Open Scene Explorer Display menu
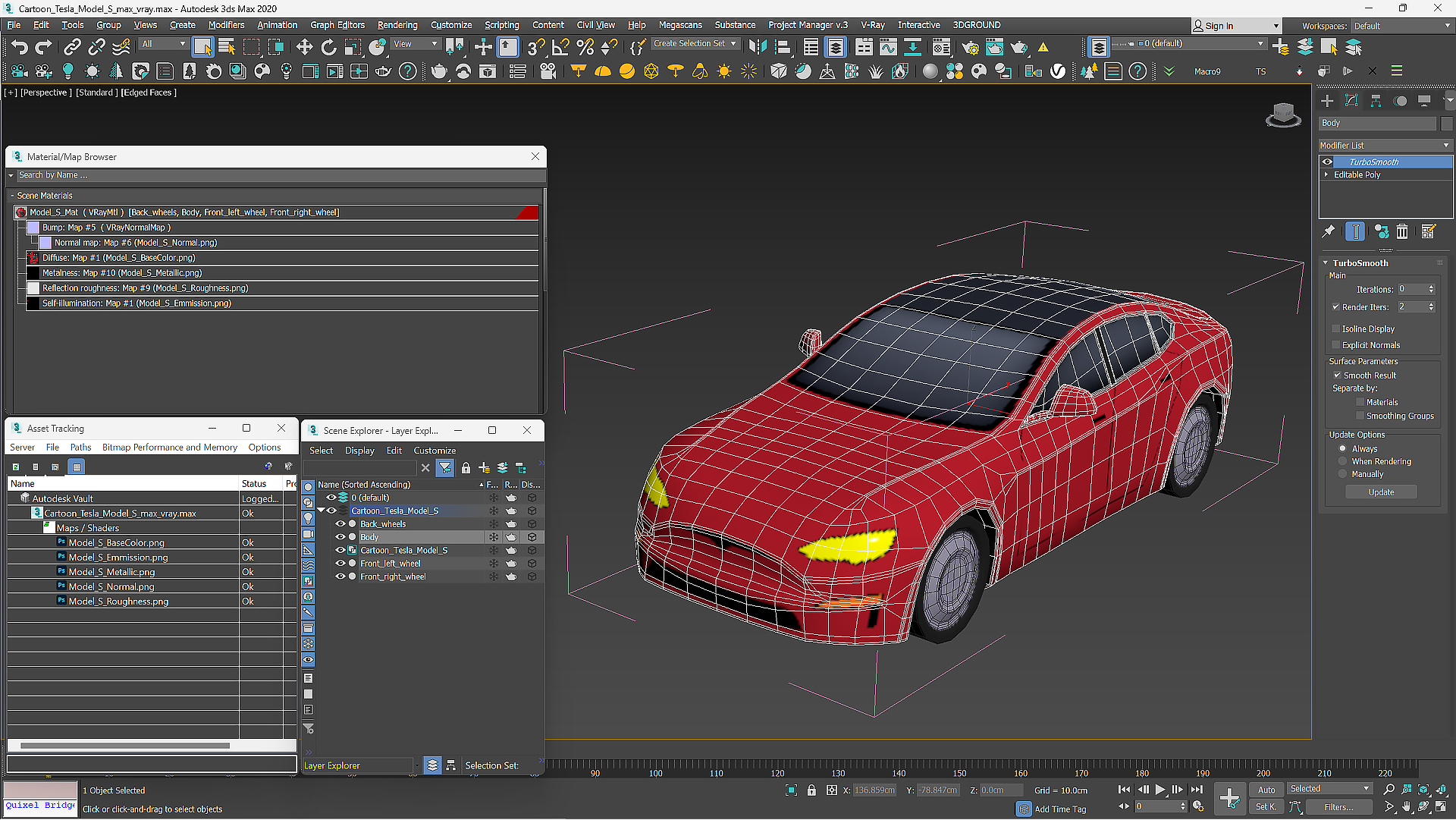This screenshot has width=1456, height=820. click(359, 451)
